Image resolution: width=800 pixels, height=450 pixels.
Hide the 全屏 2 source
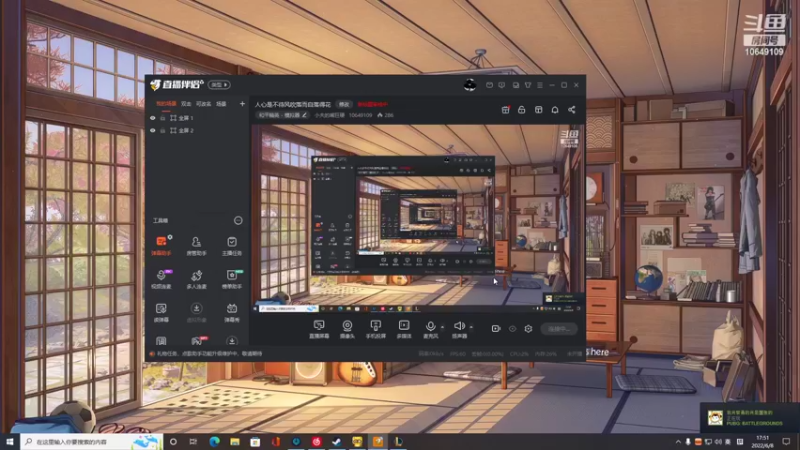point(153,131)
